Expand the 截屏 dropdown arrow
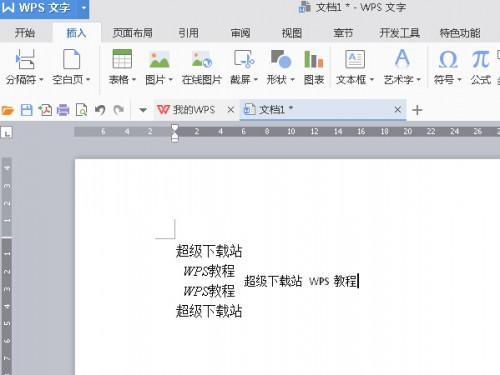500x375 pixels. [x=256, y=80]
